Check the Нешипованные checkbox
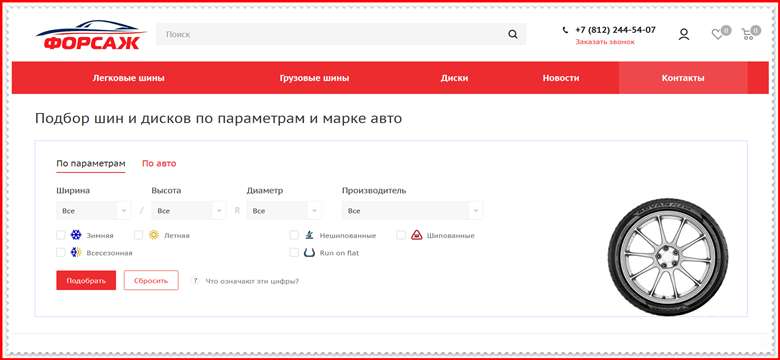Screen dimensions: 780x360 (294, 235)
